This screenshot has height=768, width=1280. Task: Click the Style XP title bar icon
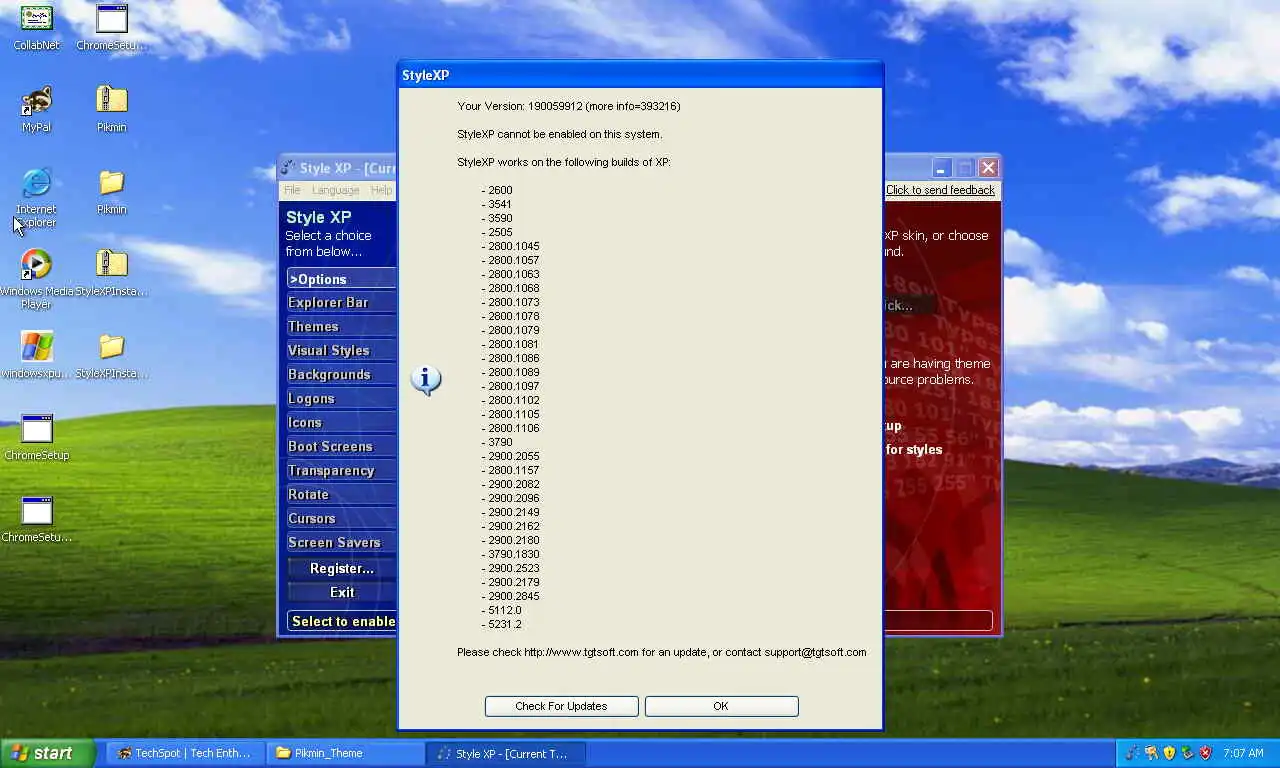click(288, 168)
